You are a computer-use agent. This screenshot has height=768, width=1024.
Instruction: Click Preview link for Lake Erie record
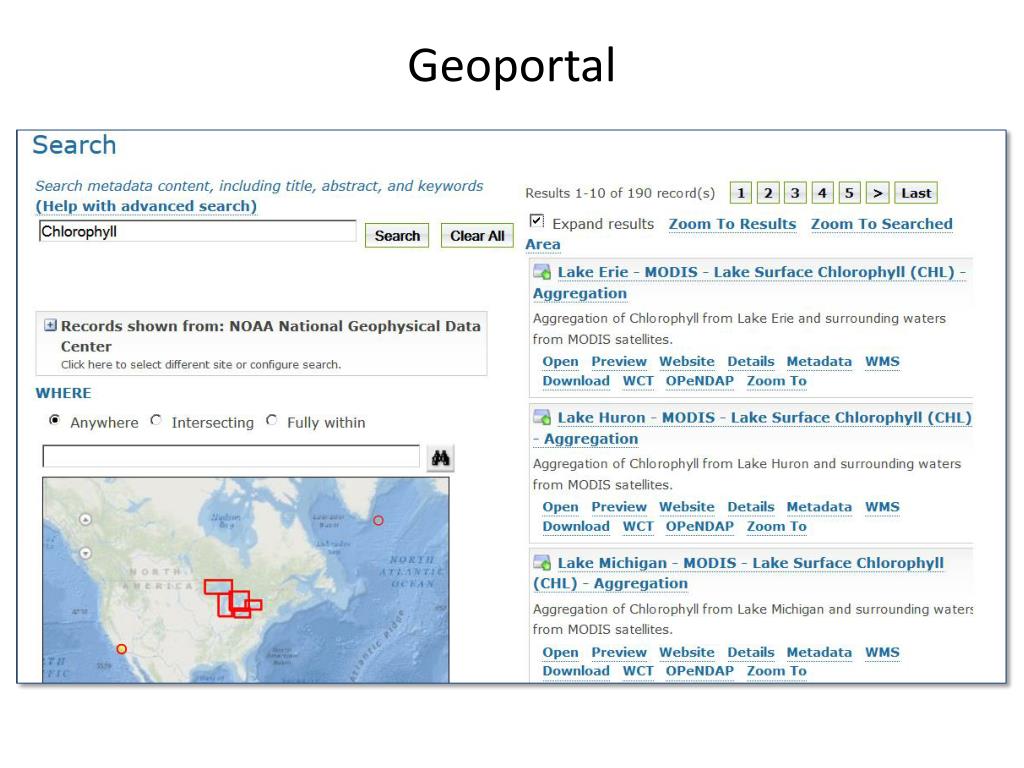(x=619, y=361)
